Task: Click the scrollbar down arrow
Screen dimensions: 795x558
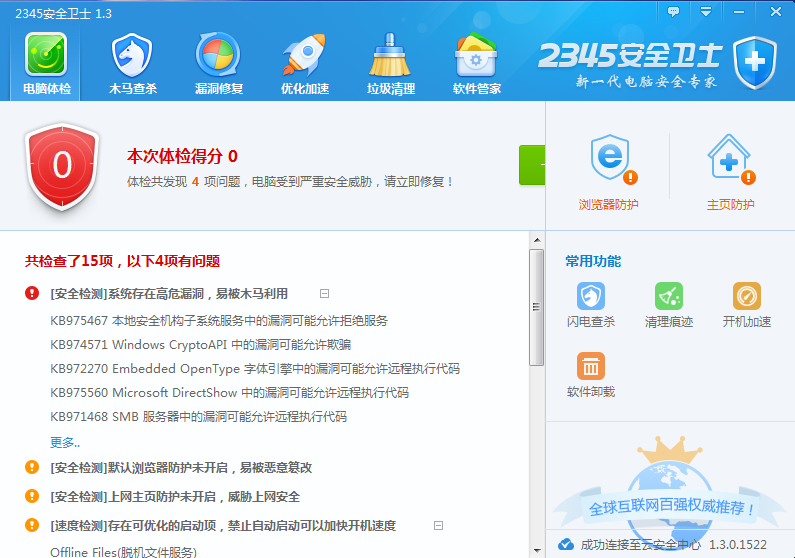Action: point(537,551)
